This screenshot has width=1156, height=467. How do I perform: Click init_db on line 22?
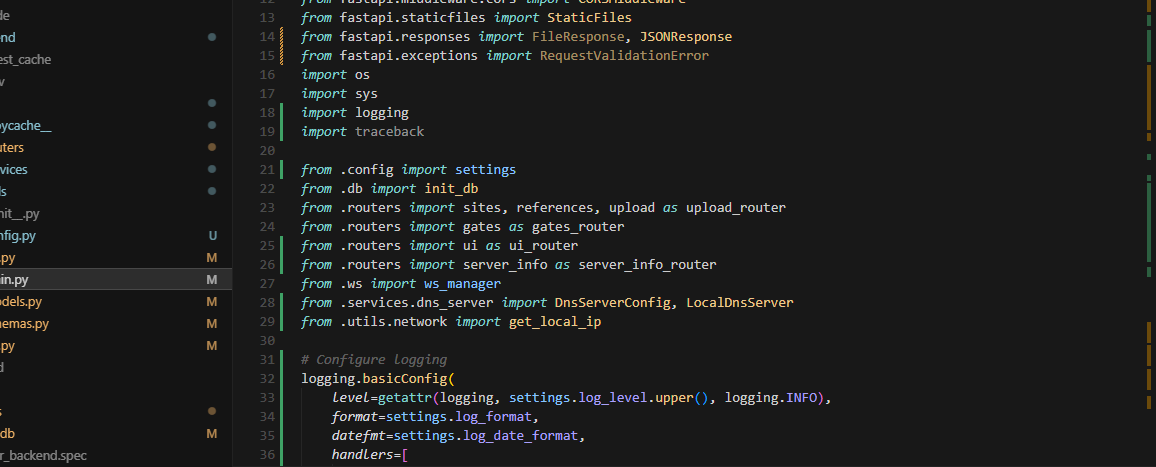451,189
